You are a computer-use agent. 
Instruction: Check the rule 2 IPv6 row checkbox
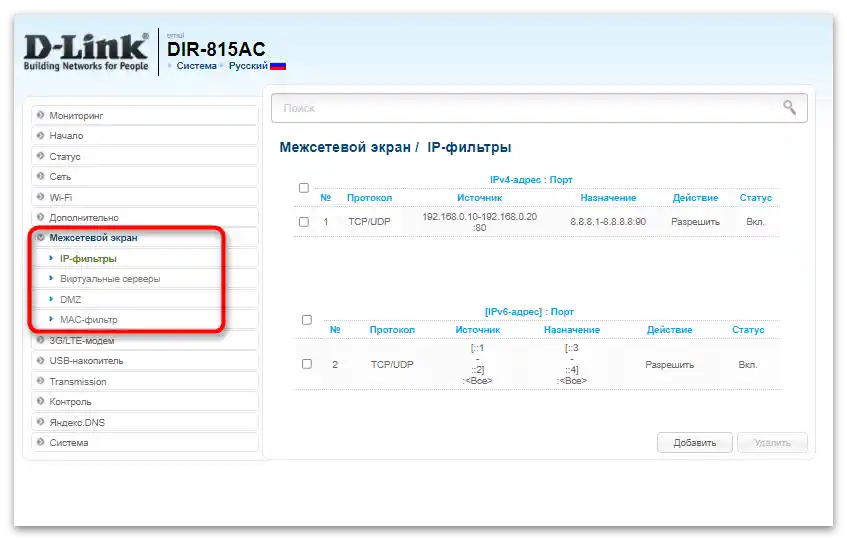[307, 364]
